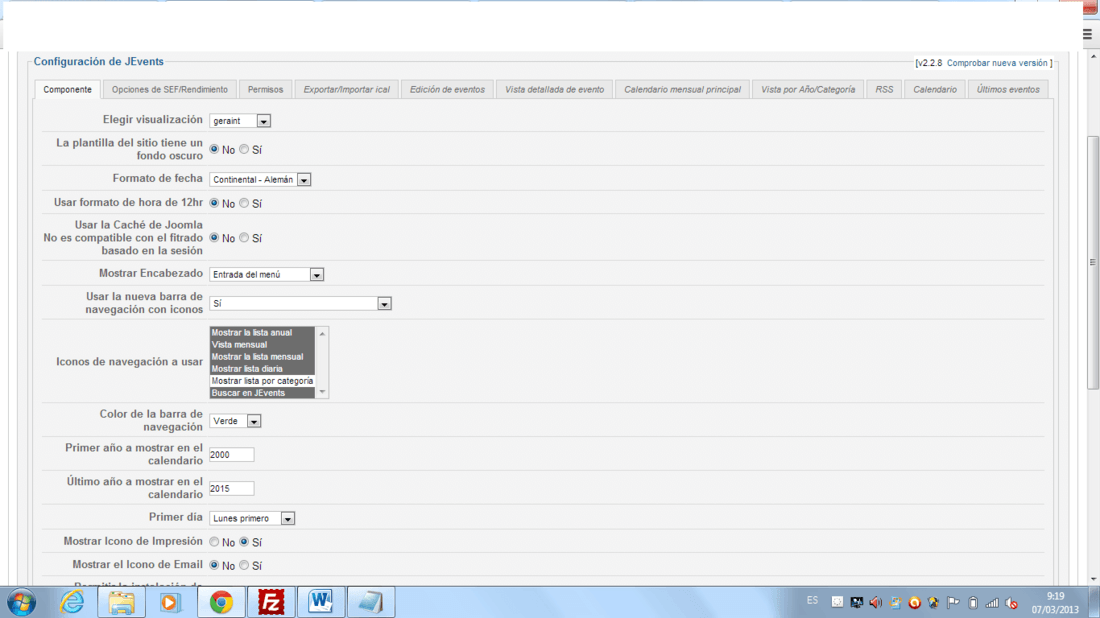Open the Edición de eventos tab
The width and height of the screenshot is (1100, 618).
448,90
